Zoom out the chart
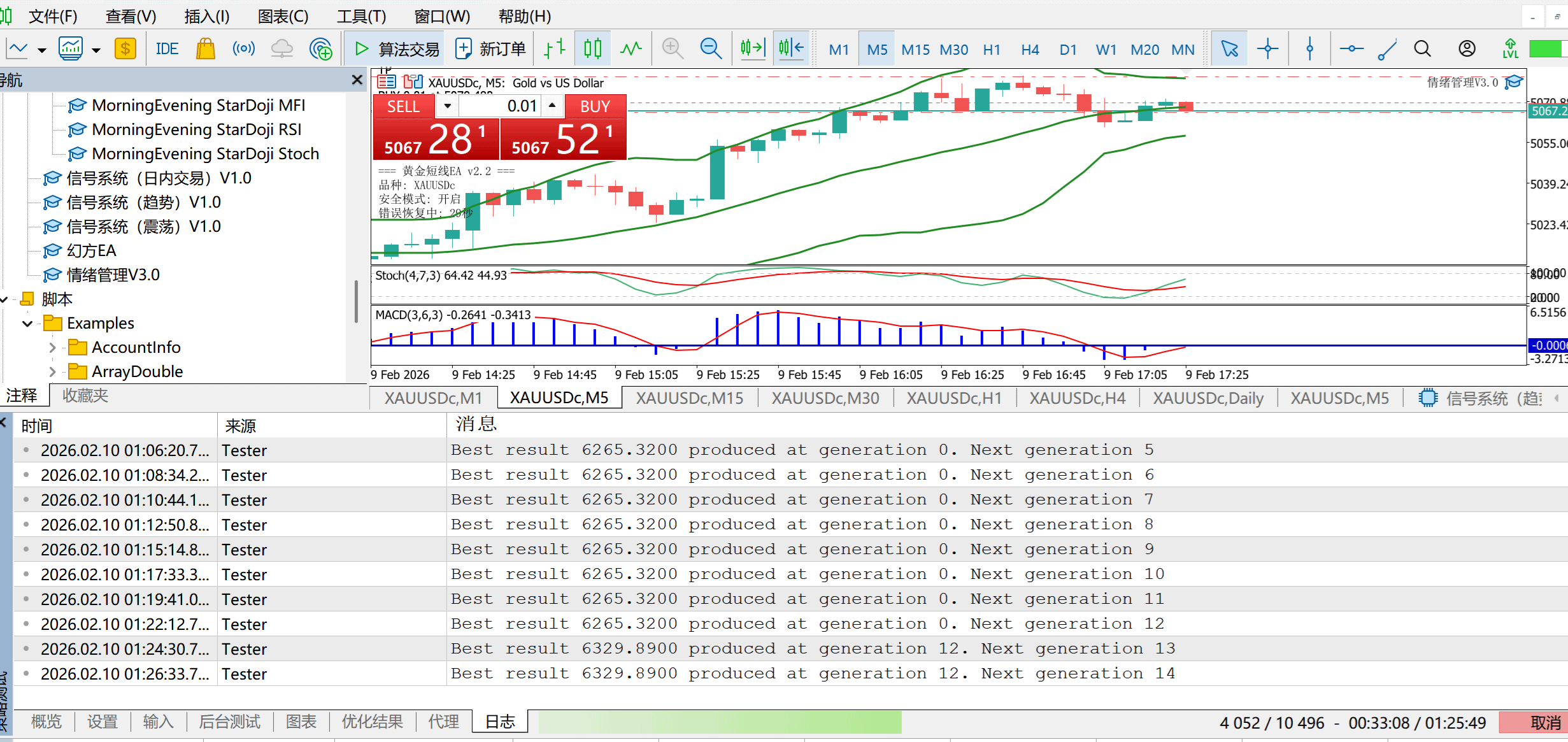This screenshot has width=1568, height=742. pyautogui.click(x=710, y=49)
